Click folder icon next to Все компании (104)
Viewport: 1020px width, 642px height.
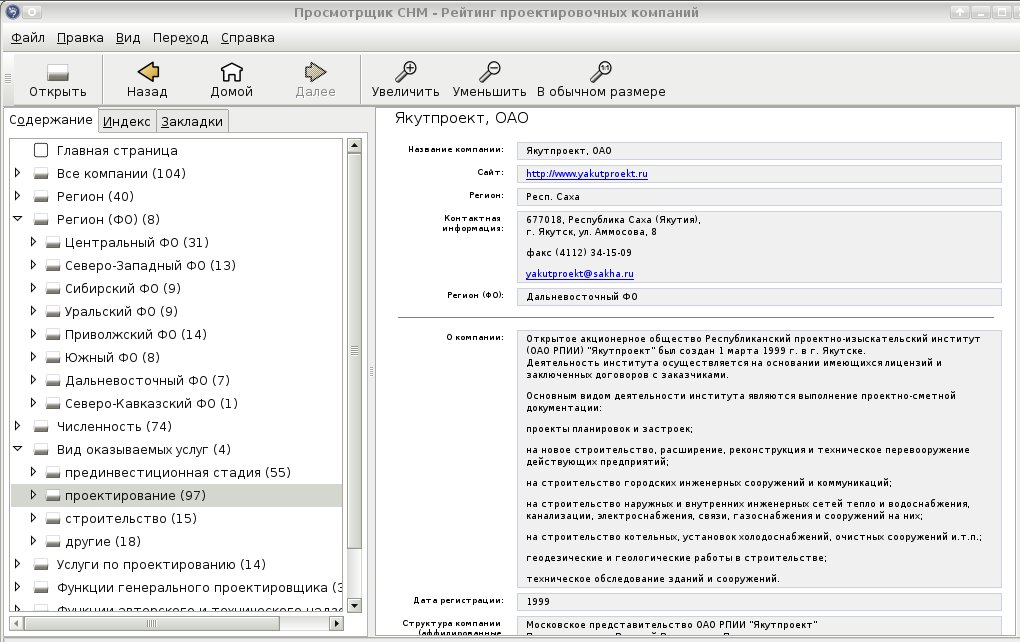[x=41, y=174]
